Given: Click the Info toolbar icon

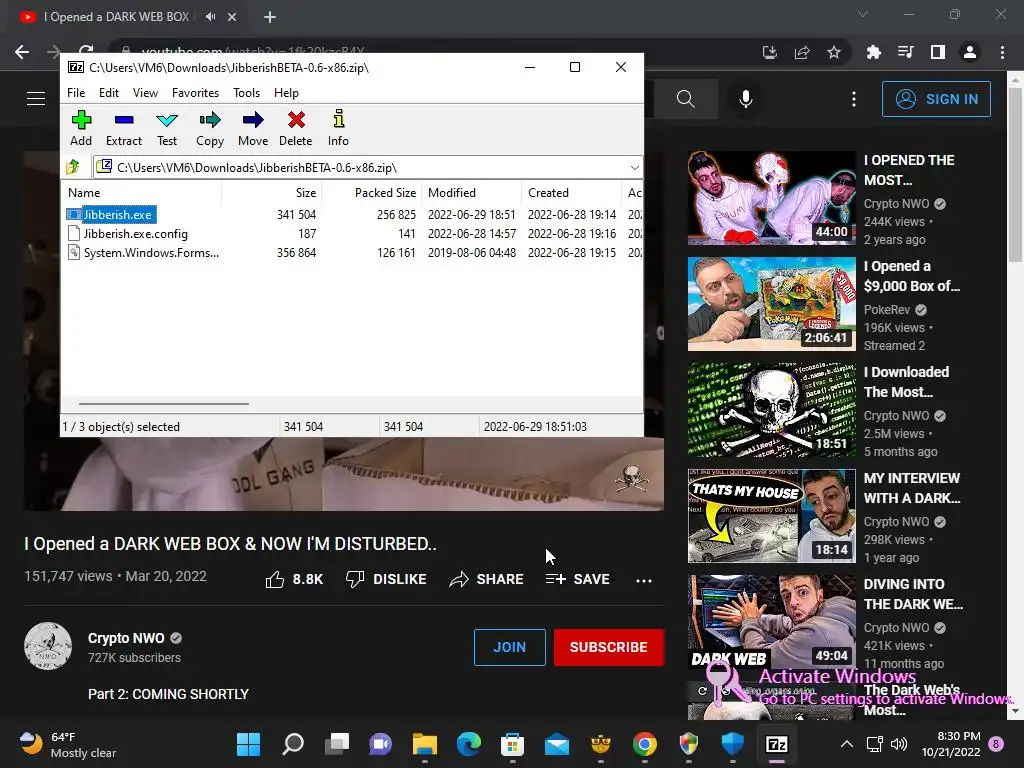Looking at the screenshot, I should [338, 128].
